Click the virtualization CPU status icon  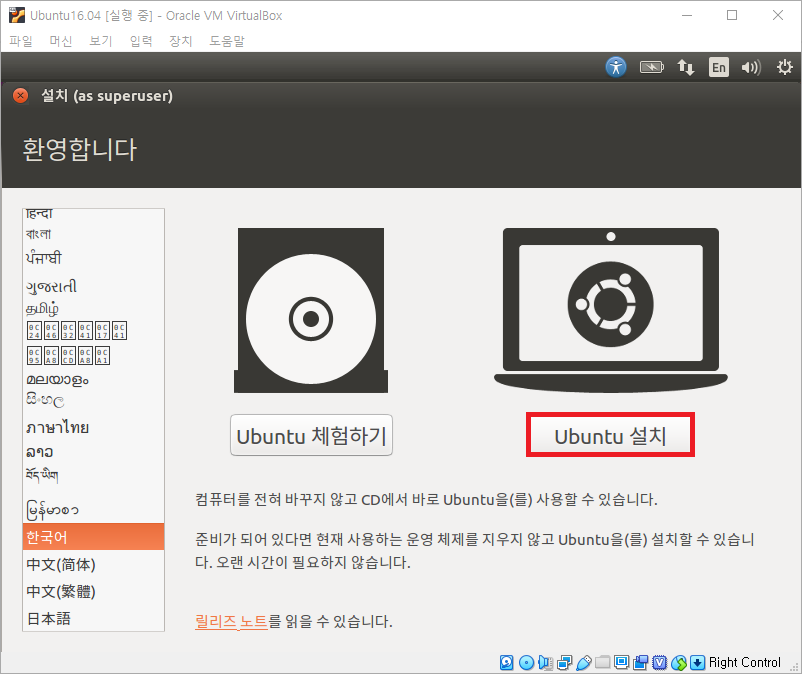tap(660, 662)
